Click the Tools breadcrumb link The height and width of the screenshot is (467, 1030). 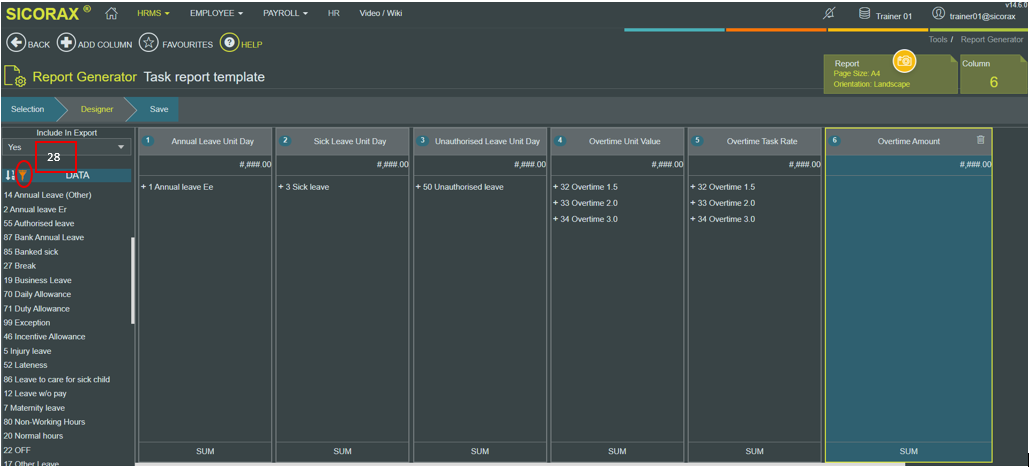coord(937,39)
